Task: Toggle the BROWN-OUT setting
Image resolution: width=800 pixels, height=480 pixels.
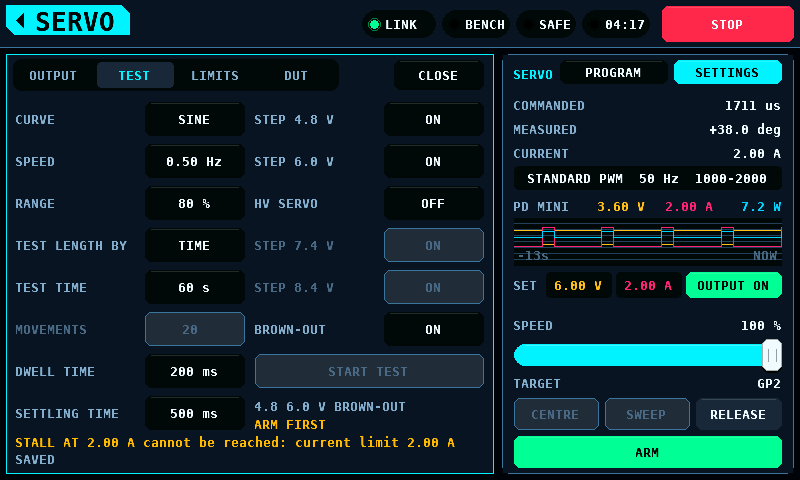Action: (434, 330)
